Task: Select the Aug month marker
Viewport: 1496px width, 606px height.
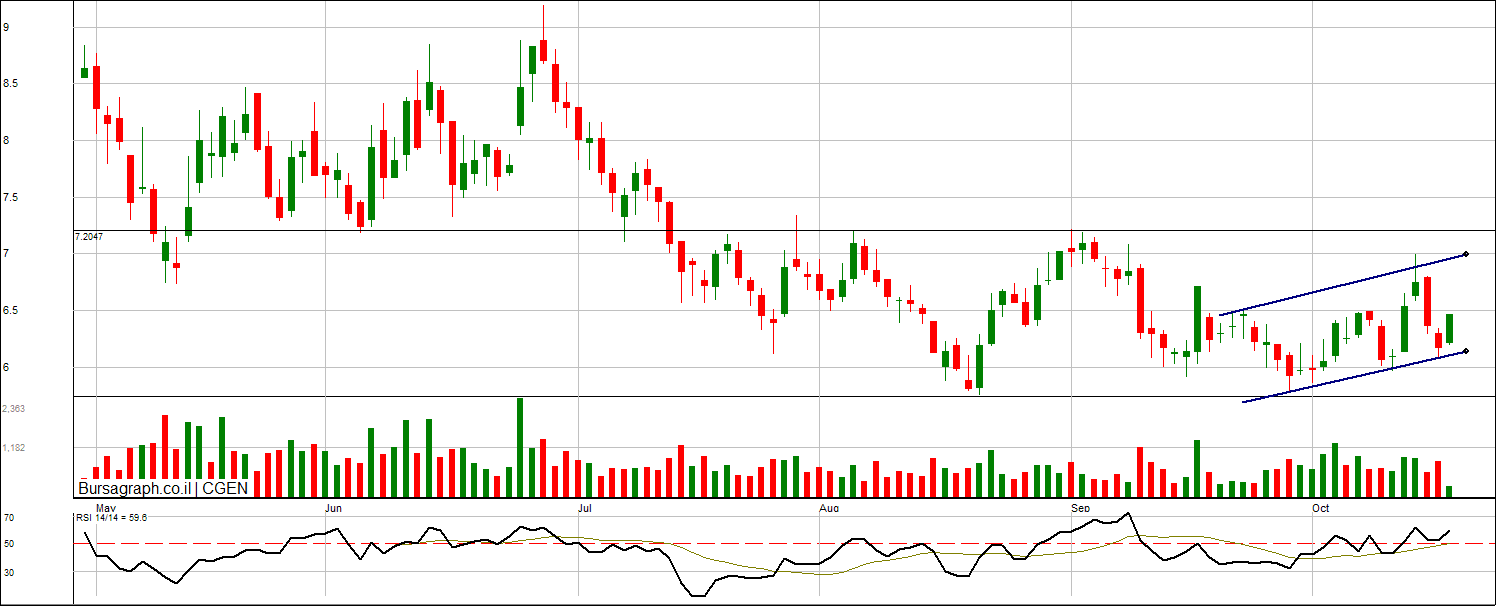Action: (x=828, y=508)
